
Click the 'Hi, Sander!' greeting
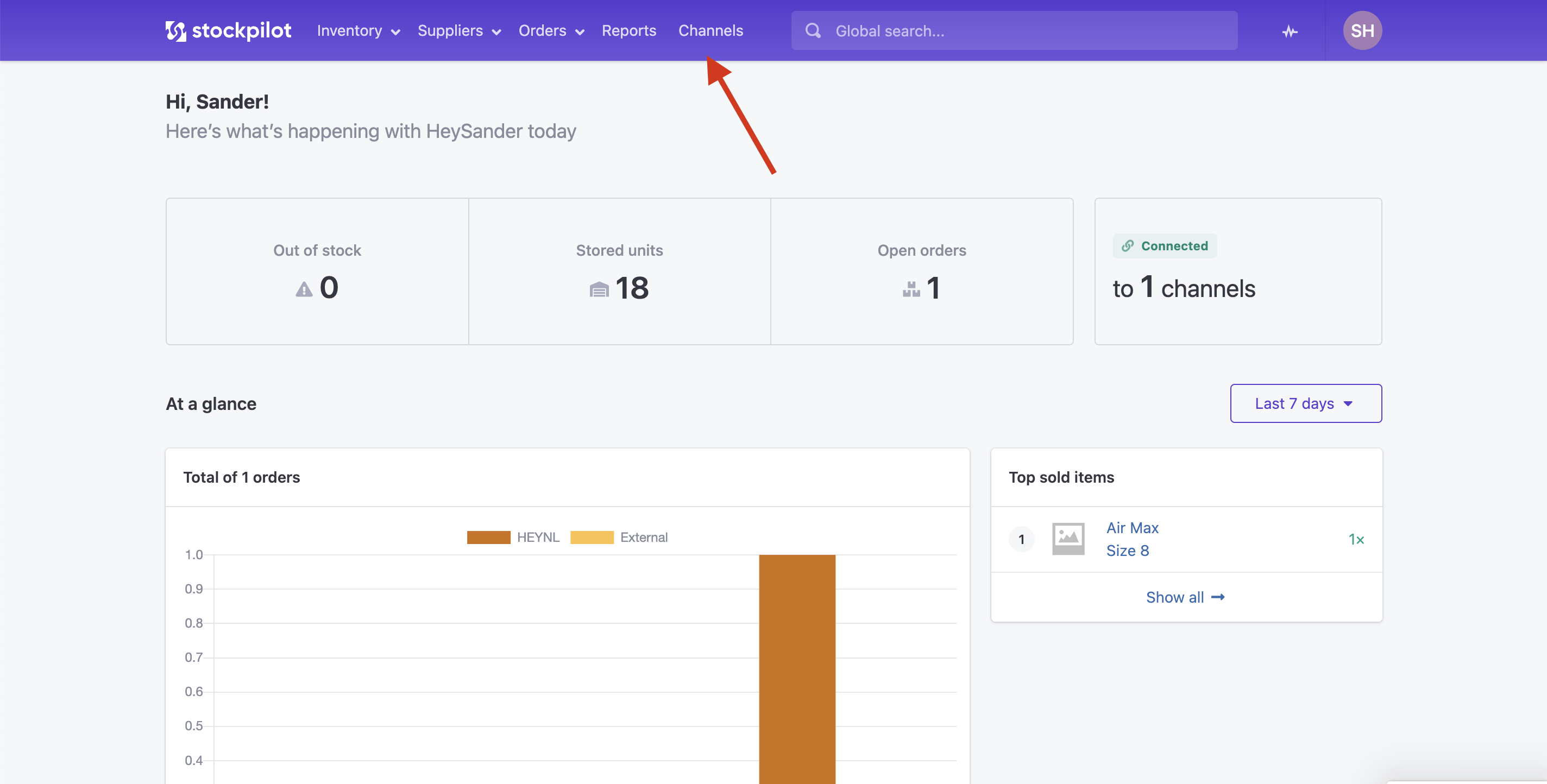217,102
